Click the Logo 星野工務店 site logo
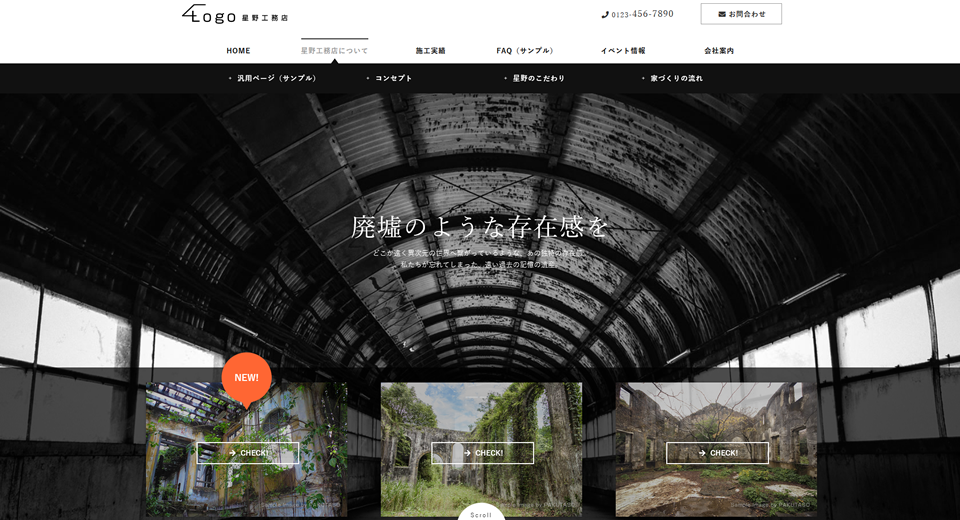Image resolution: width=960 pixels, height=520 pixels. (235, 15)
